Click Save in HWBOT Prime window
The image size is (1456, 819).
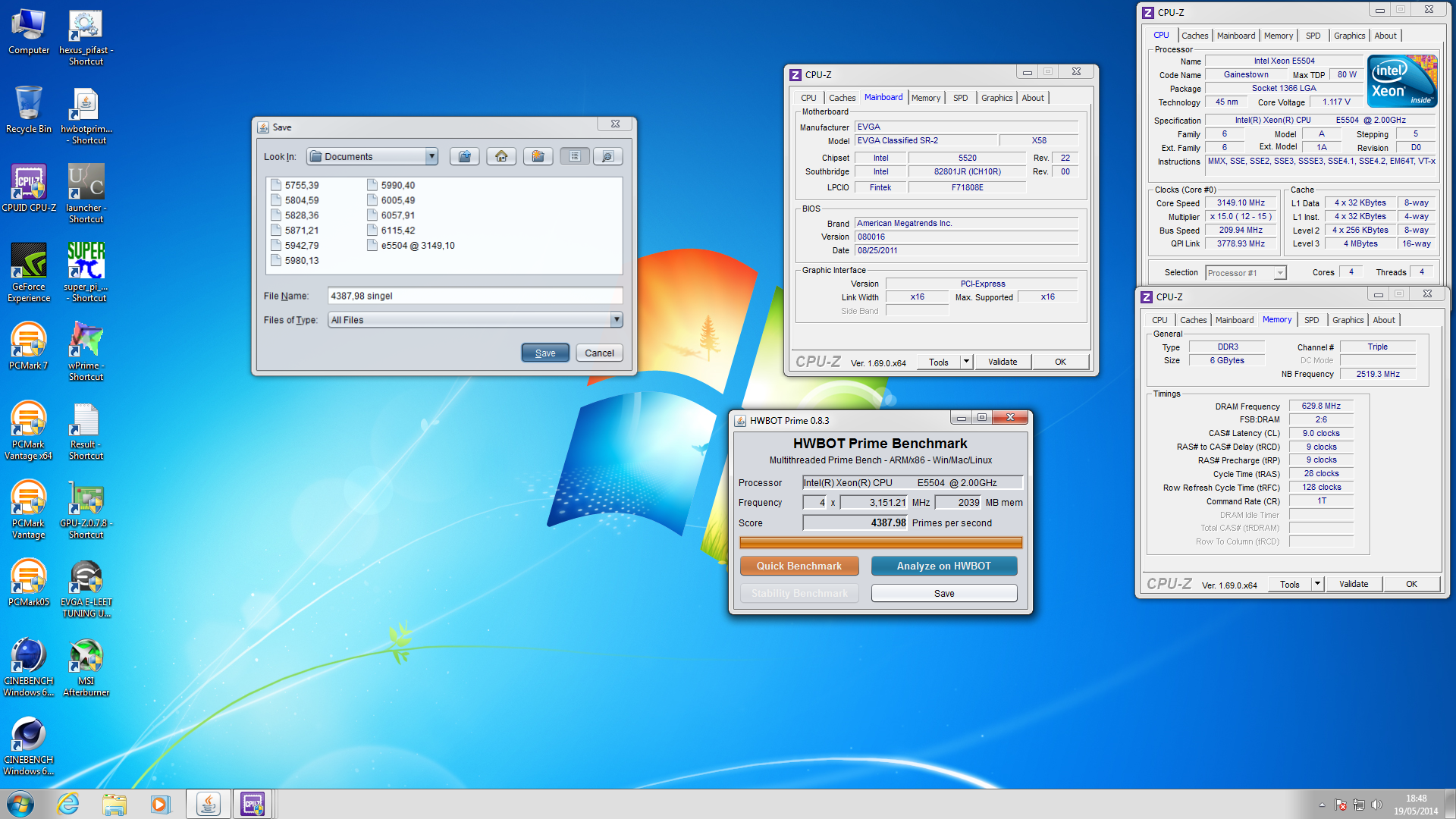(944, 593)
